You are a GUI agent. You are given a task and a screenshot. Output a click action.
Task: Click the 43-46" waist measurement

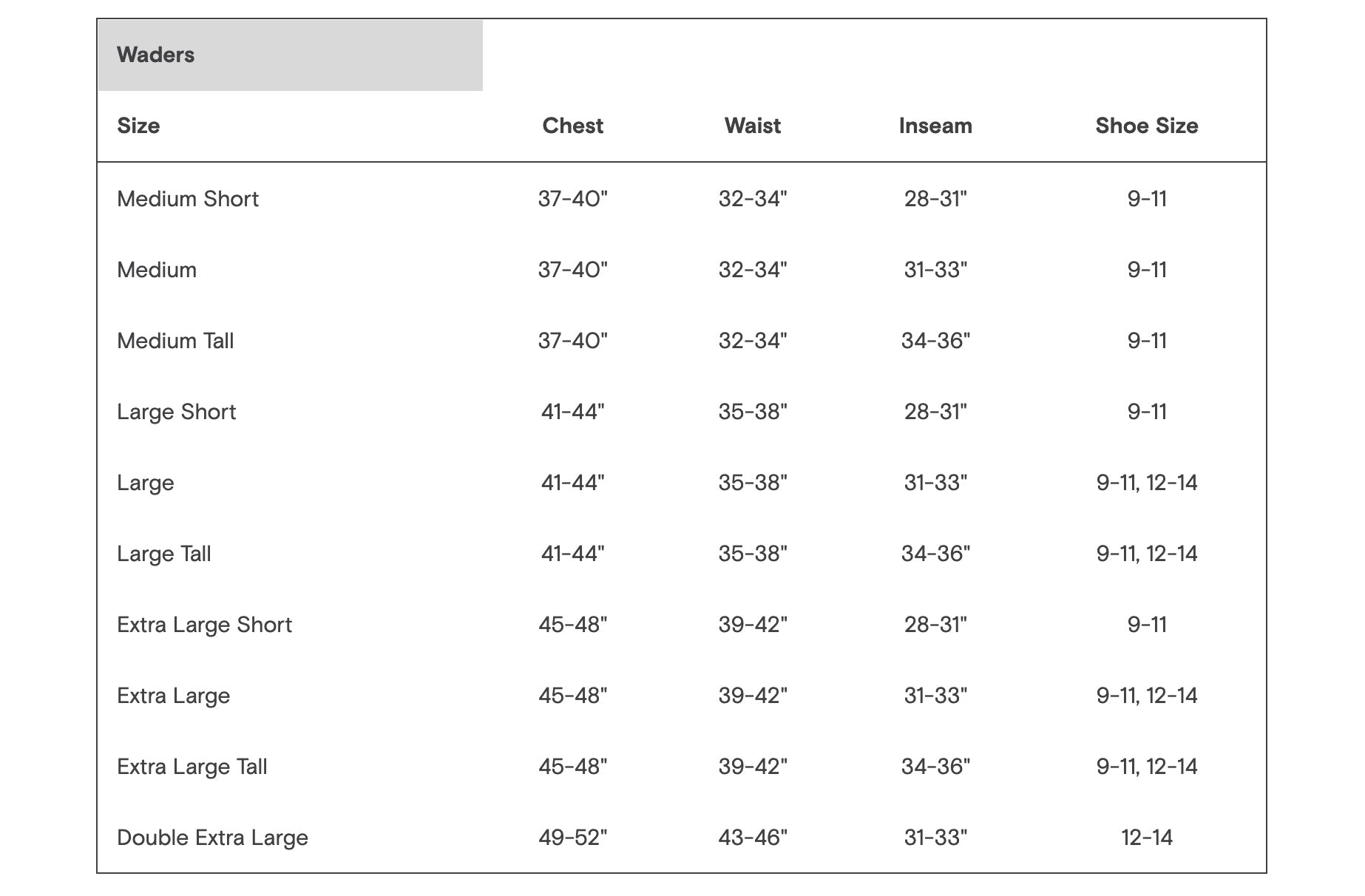tap(752, 838)
